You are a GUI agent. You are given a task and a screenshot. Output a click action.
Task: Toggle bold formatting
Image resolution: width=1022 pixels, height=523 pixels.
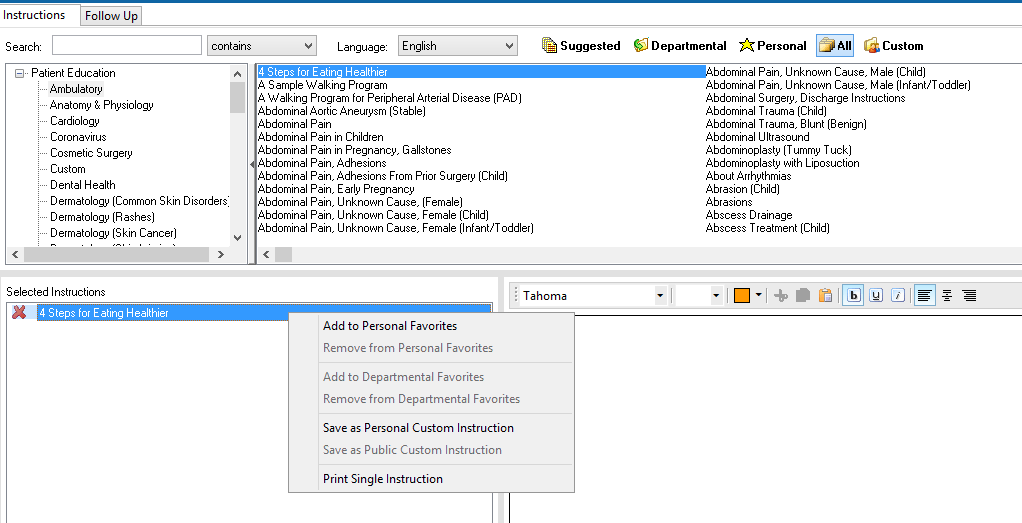pyautogui.click(x=853, y=296)
